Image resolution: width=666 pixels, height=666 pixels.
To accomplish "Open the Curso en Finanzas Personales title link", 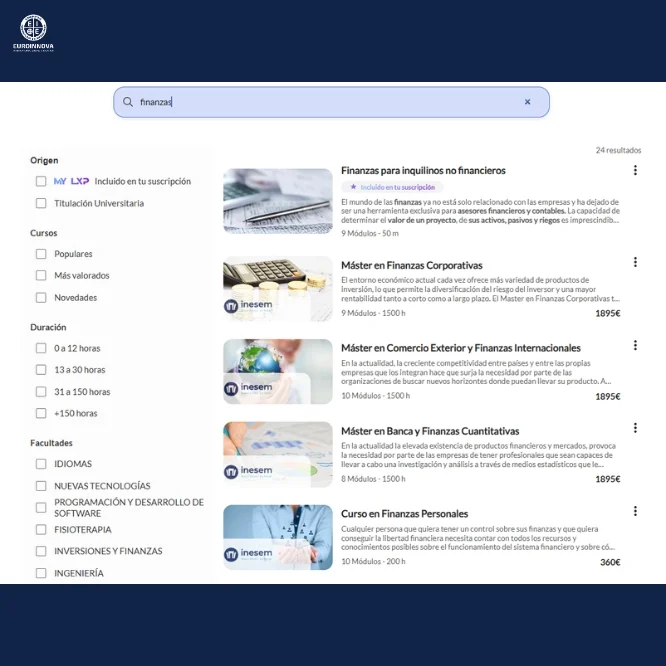I will tap(404, 514).
